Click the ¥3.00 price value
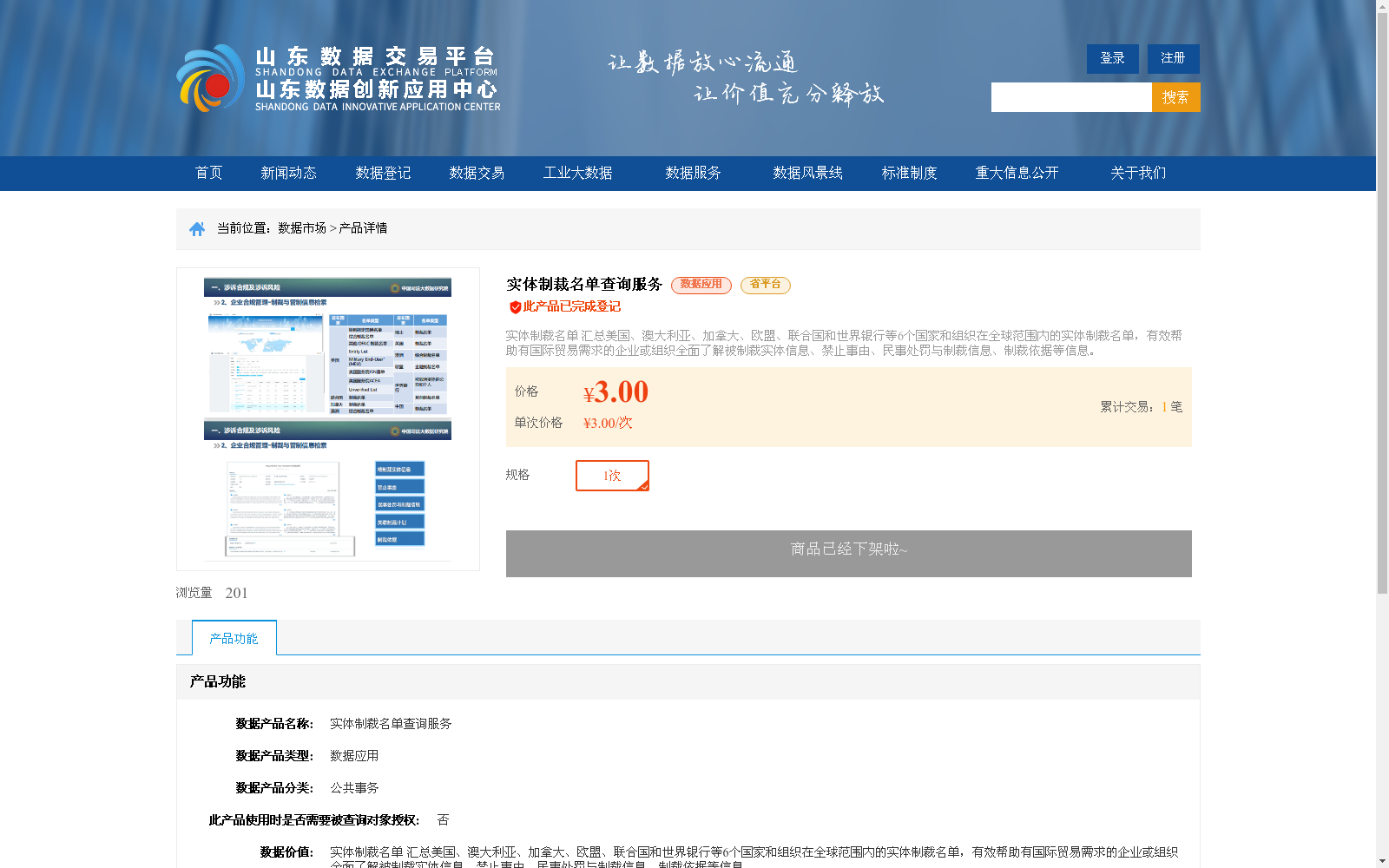Image resolution: width=1389 pixels, height=868 pixels. 616,392
